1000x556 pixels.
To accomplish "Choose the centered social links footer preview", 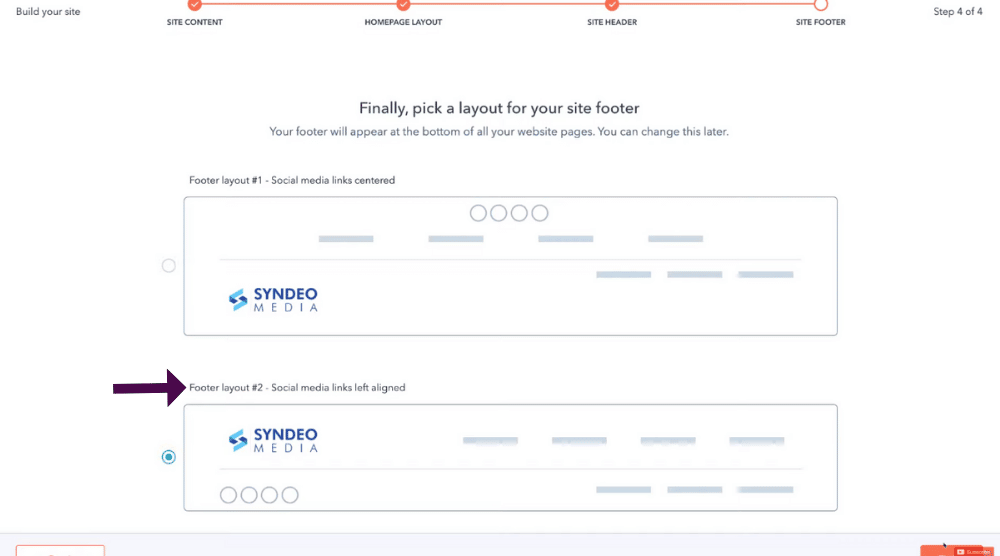I will point(510,266).
